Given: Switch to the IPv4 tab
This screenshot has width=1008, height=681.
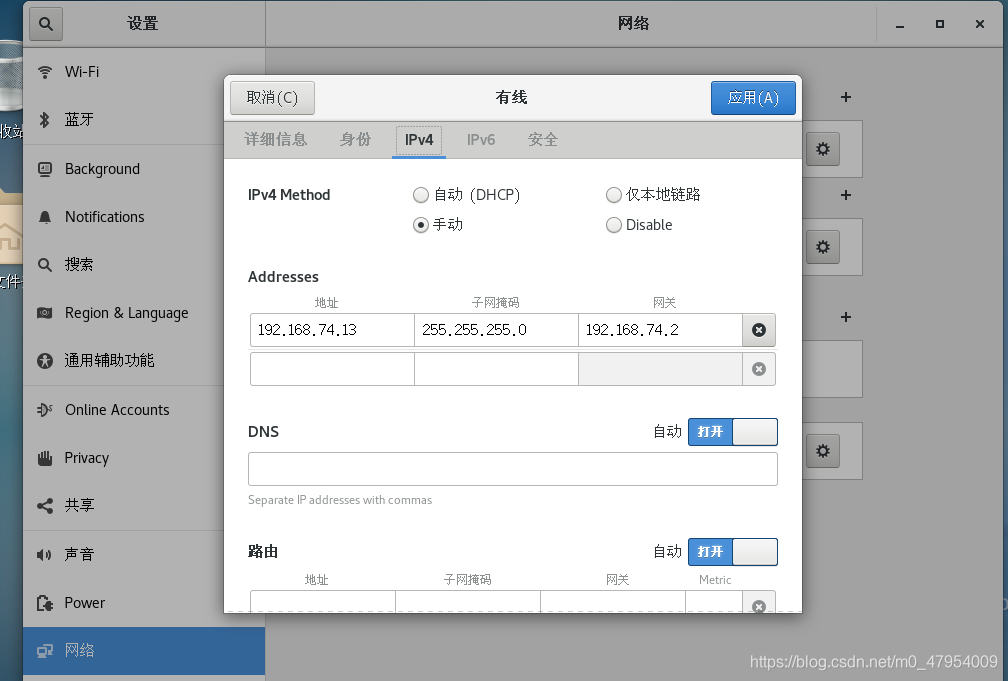Looking at the screenshot, I should [419, 140].
